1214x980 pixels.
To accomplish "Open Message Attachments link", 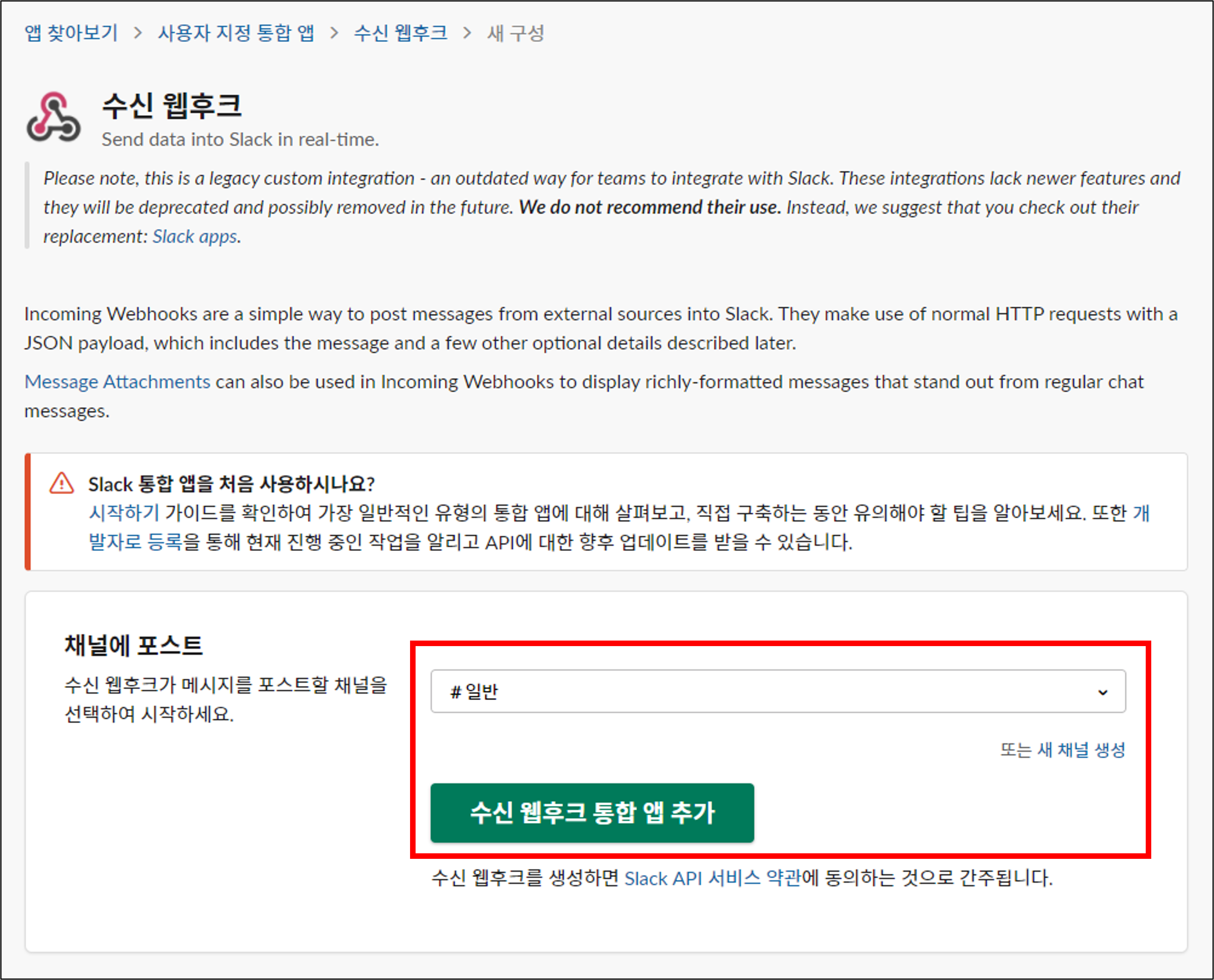I will coord(117,382).
